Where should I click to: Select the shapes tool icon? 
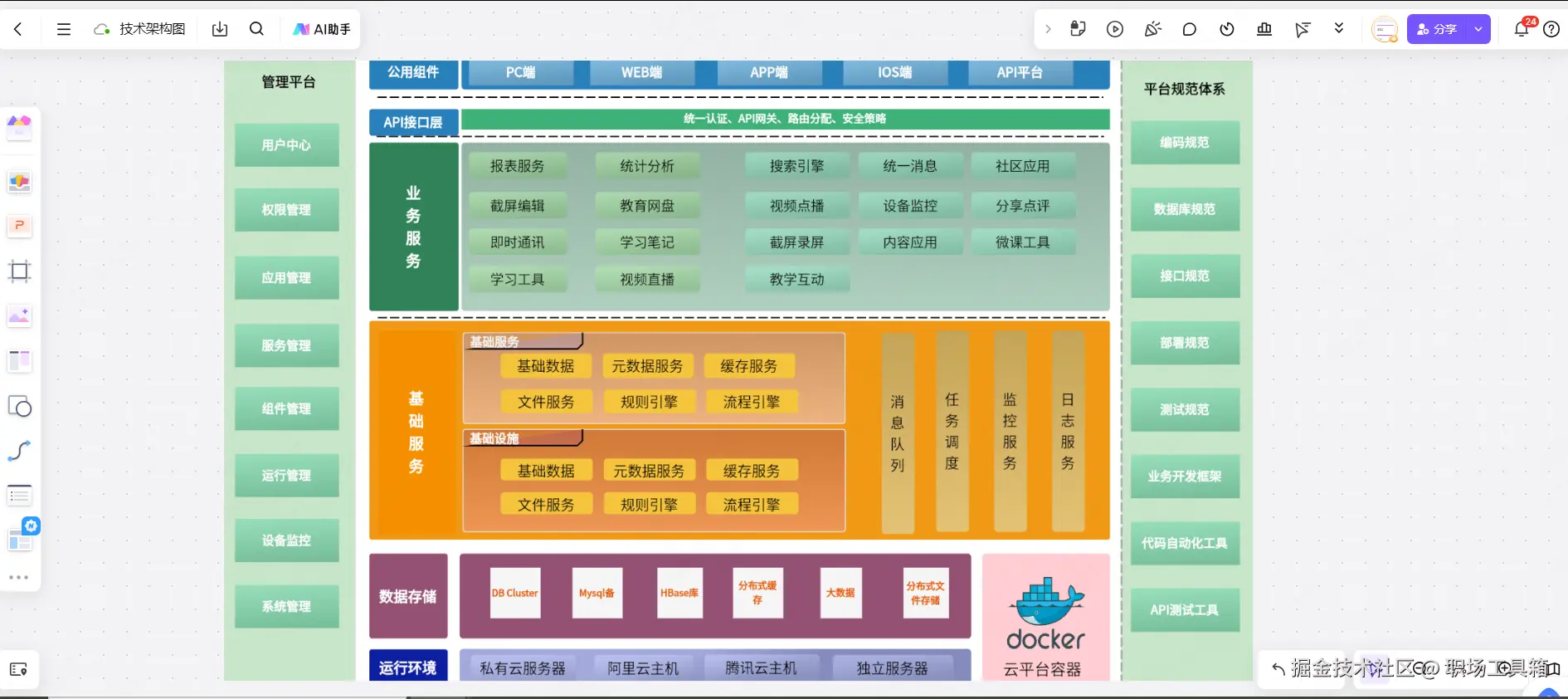[19, 406]
